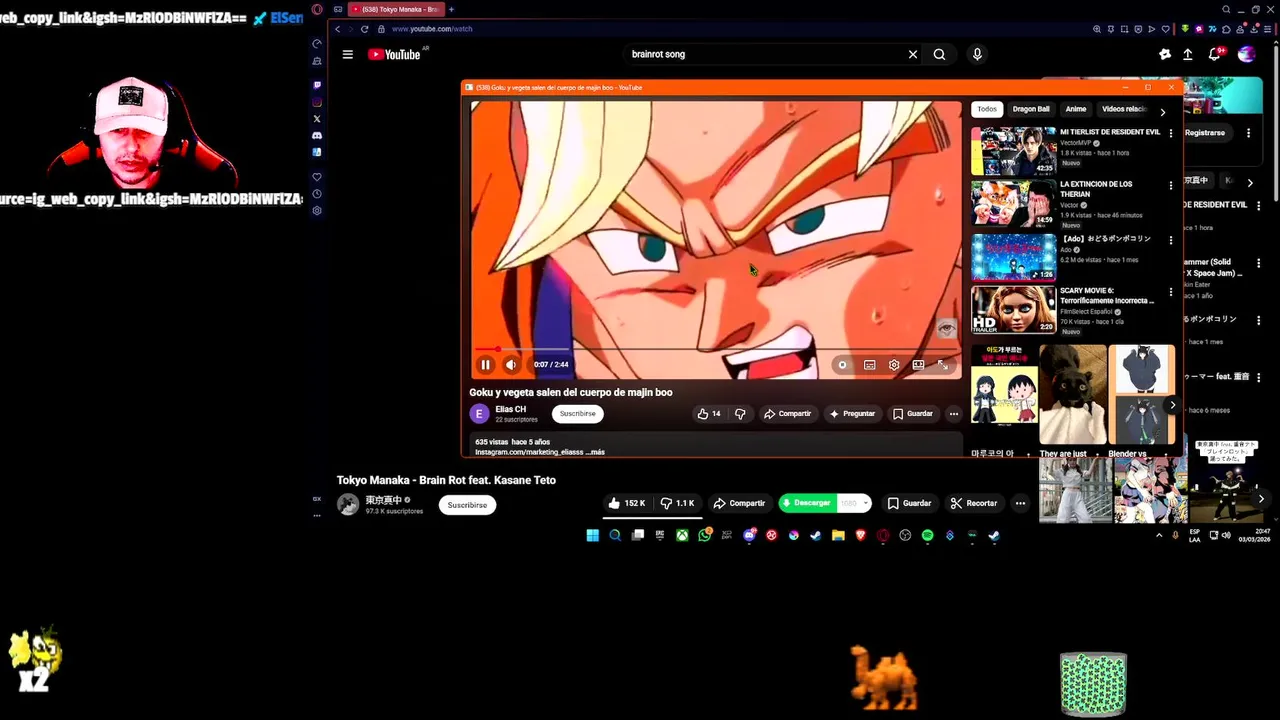Open Spotify from taskbar
1280x720 pixels.
click(x=927, y=536)
